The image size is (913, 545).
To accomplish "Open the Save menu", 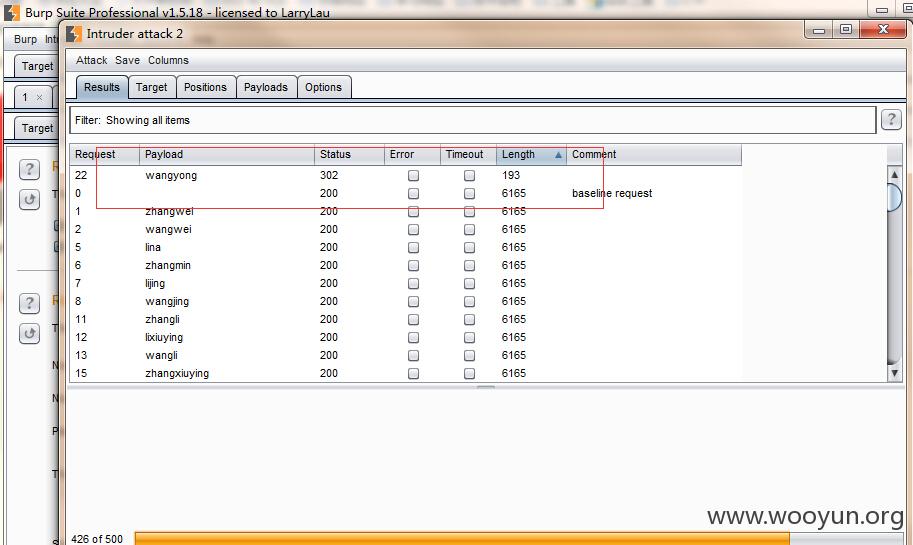I will pyautogui.click(x=128, y=60).
